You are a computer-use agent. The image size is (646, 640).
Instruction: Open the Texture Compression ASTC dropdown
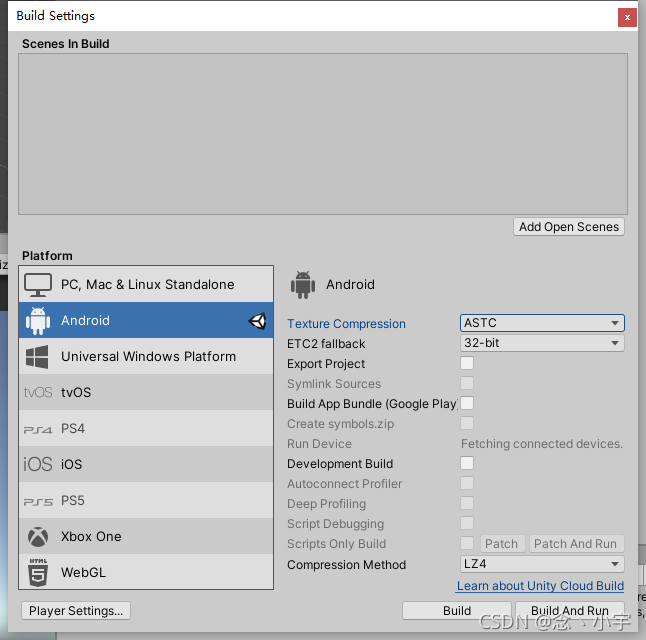coord(542,323)
